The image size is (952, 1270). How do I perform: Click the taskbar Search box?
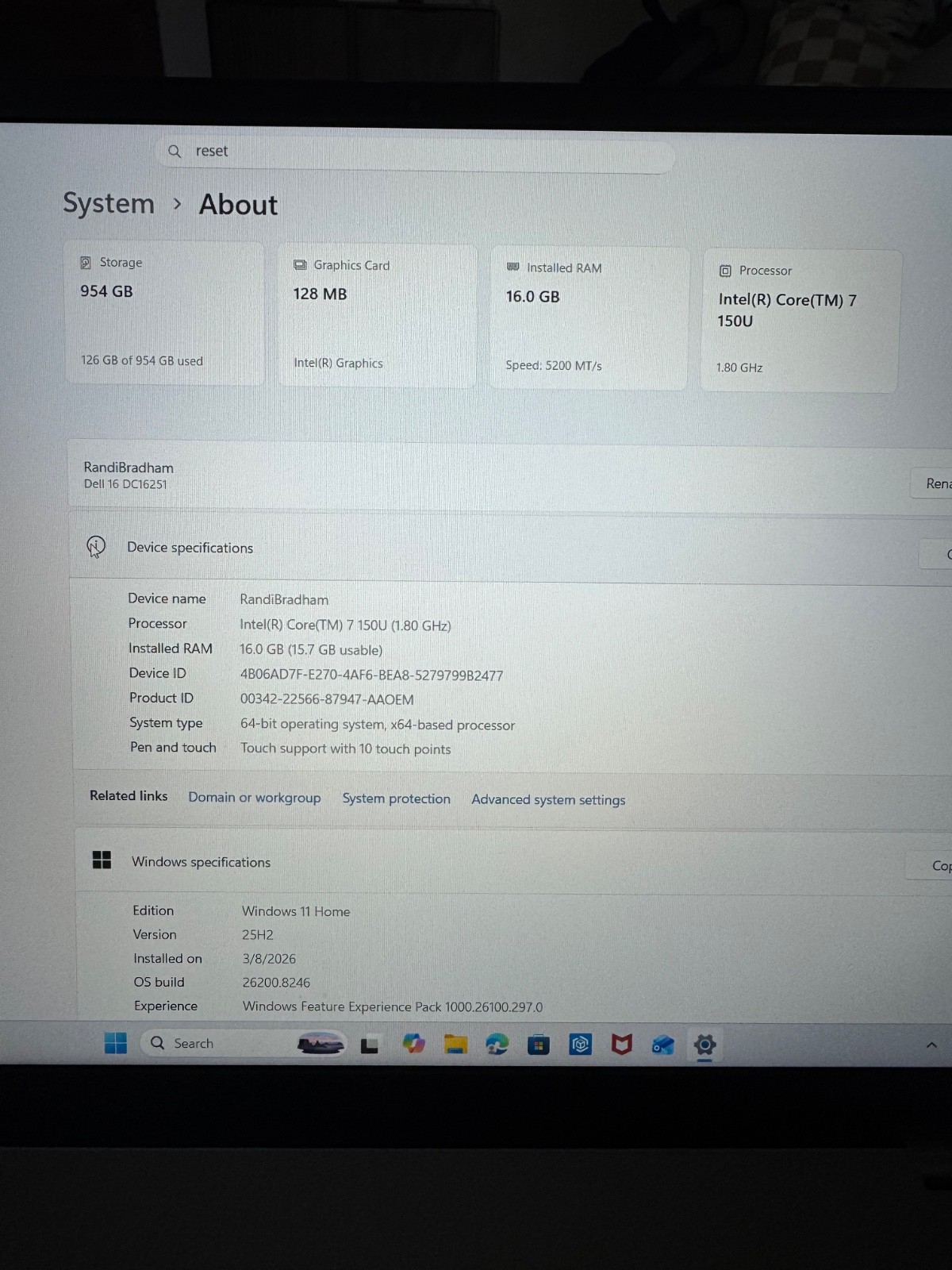[x=243, y=1043]
